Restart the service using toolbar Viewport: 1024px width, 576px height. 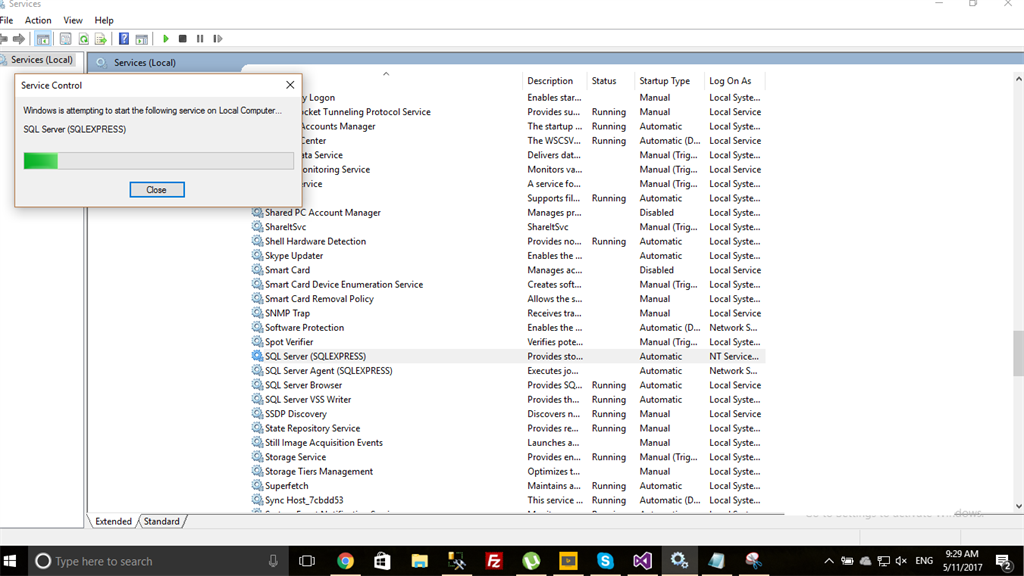click(x=217, y=39)
